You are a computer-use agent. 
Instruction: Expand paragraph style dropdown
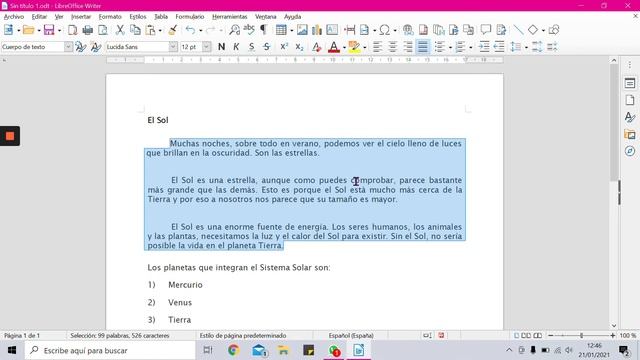coord(68,47)
